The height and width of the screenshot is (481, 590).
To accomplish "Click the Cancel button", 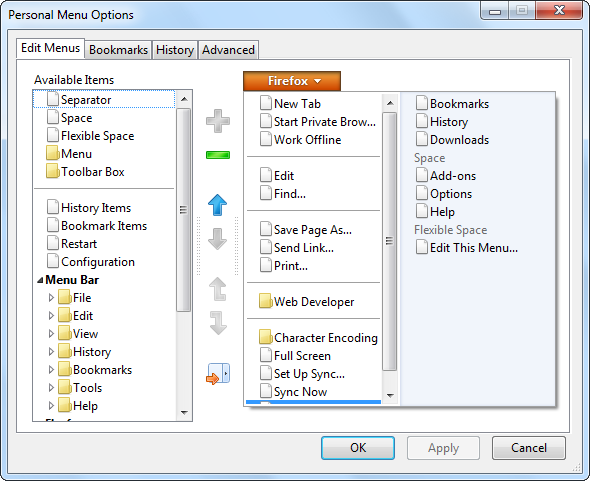I will pos(529,448).
